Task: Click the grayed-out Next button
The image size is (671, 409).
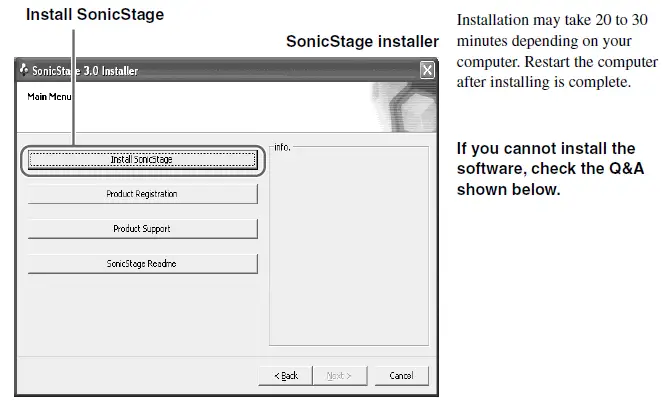Action: pyautogui.click(x=340, y=376)
